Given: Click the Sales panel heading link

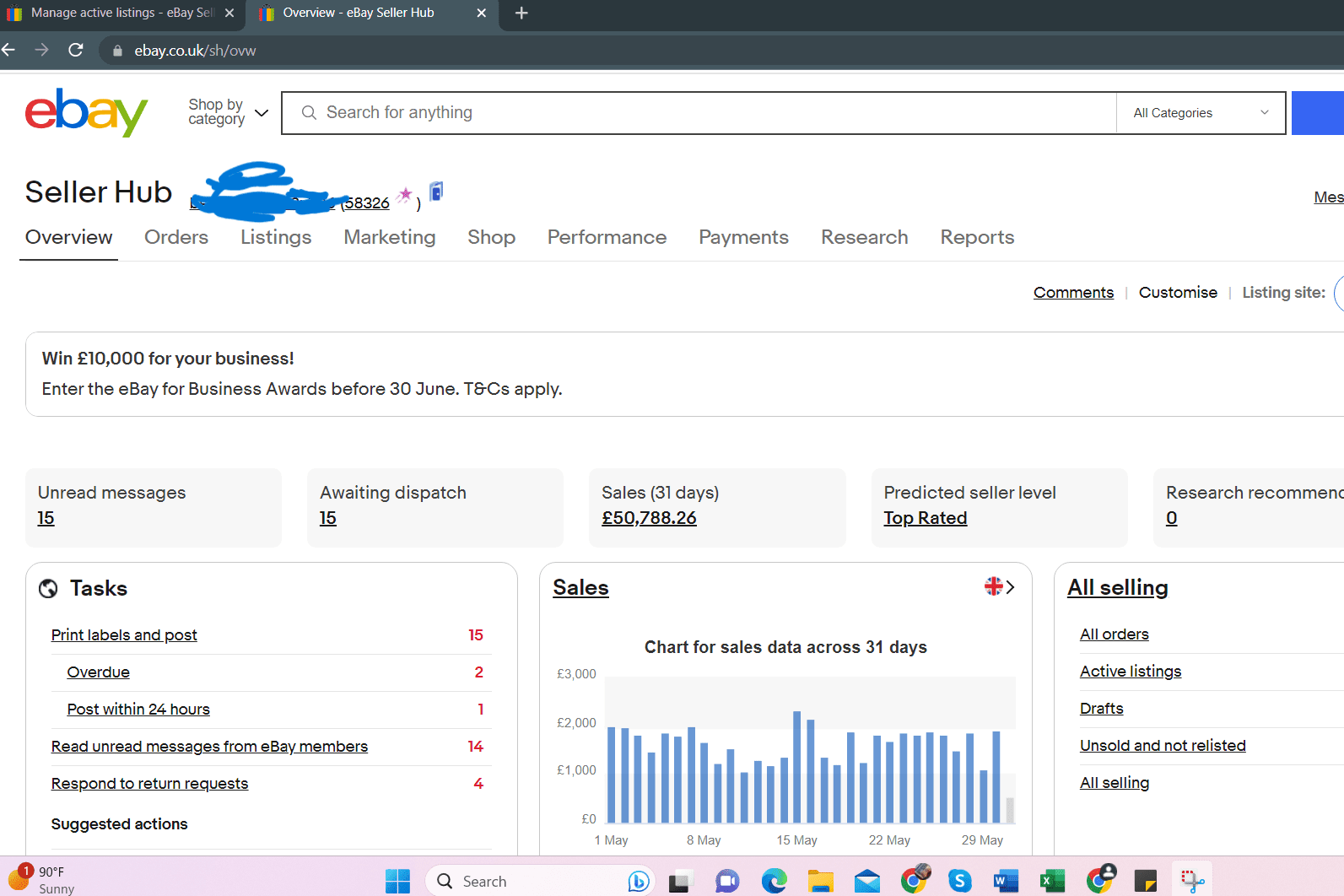Looking at the screenshot, I should 580,587.
